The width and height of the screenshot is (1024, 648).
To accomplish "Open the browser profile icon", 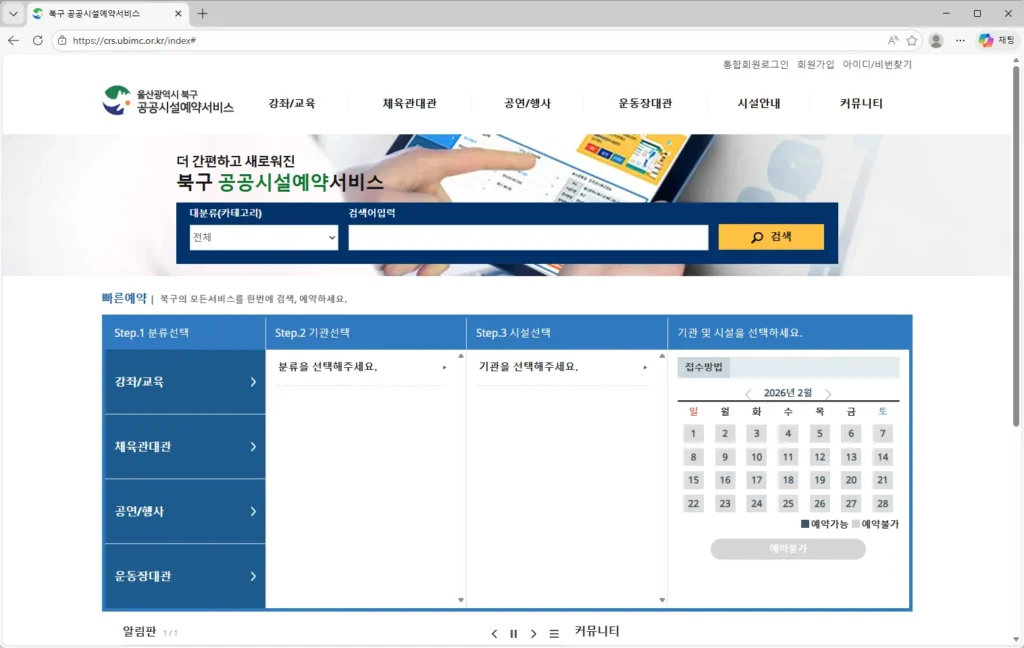I will (936, 41).
